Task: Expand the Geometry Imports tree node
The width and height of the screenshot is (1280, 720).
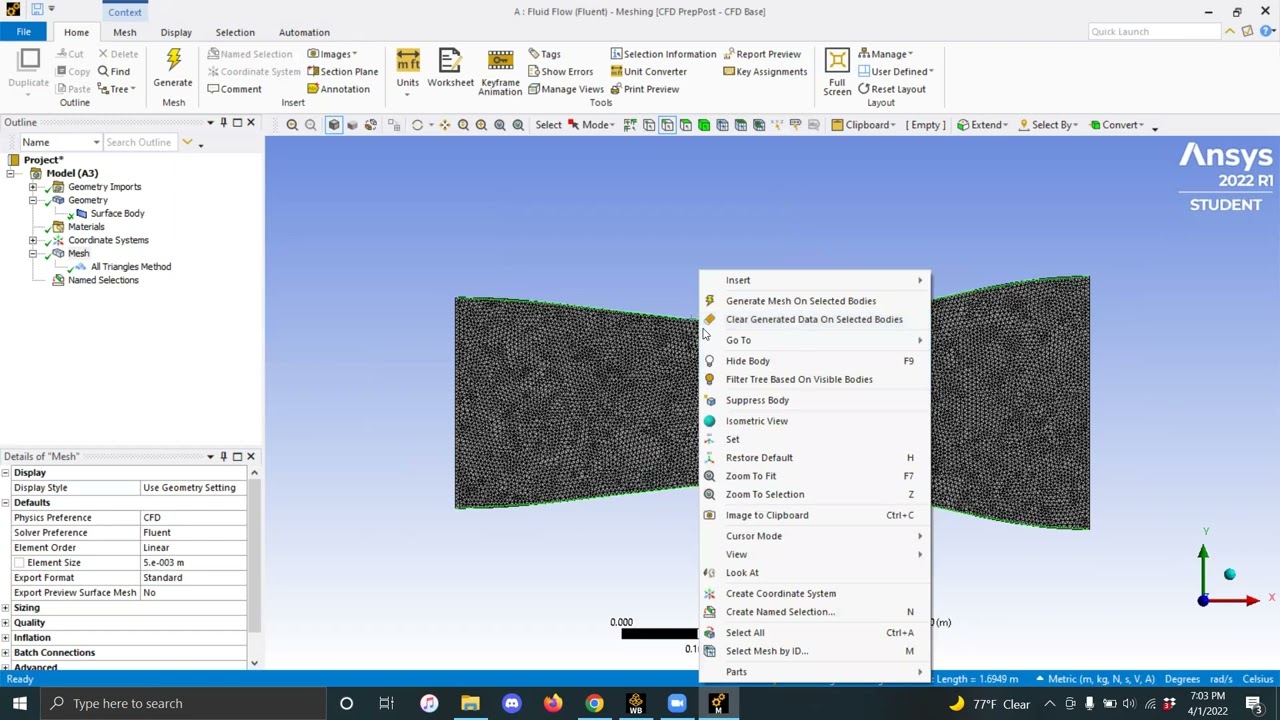Action: (33, 187)
